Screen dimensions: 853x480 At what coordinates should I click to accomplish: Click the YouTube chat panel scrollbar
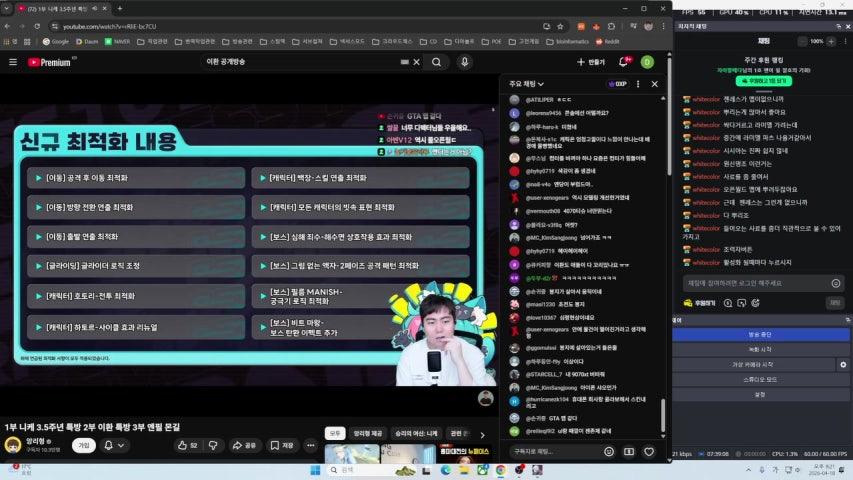[x=663, y=416]
